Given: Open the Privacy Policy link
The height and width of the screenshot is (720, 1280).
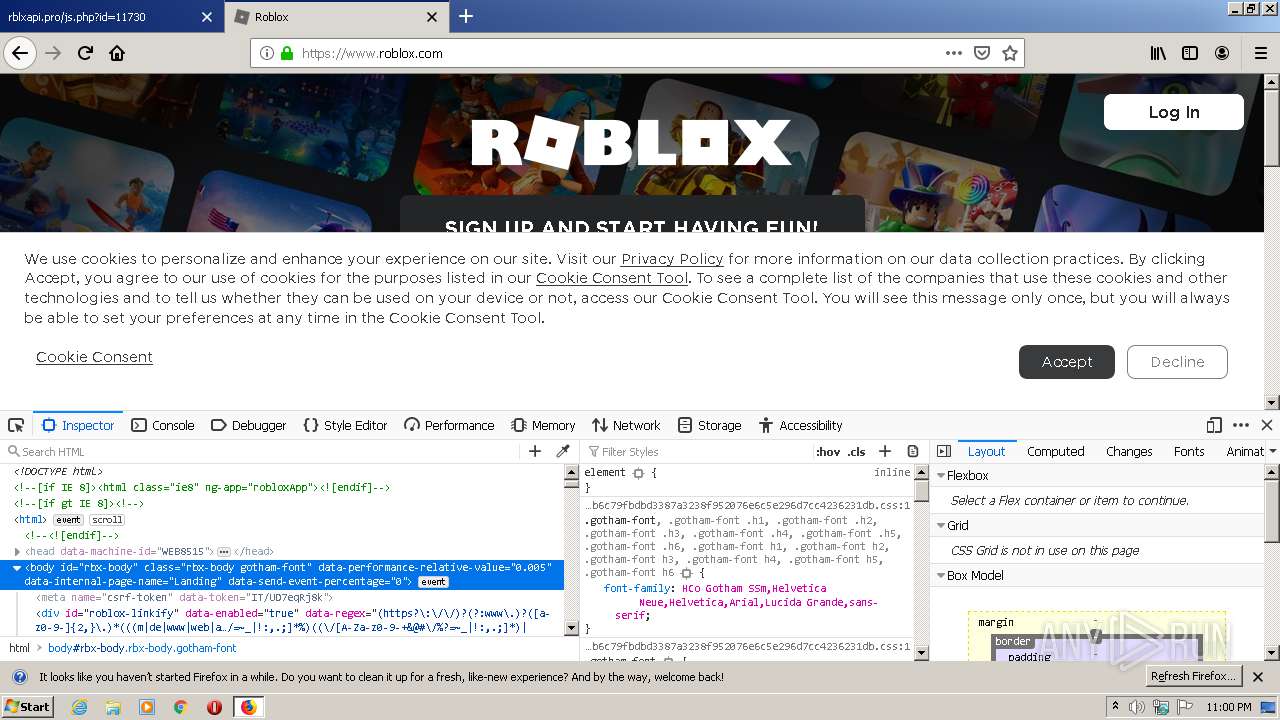Looking at the screenshot, I should click(x=672, y=259).
